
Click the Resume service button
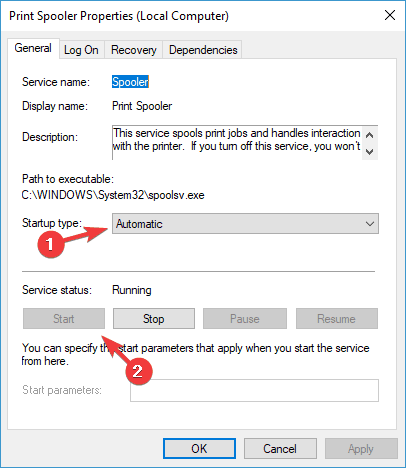point(337,319)
